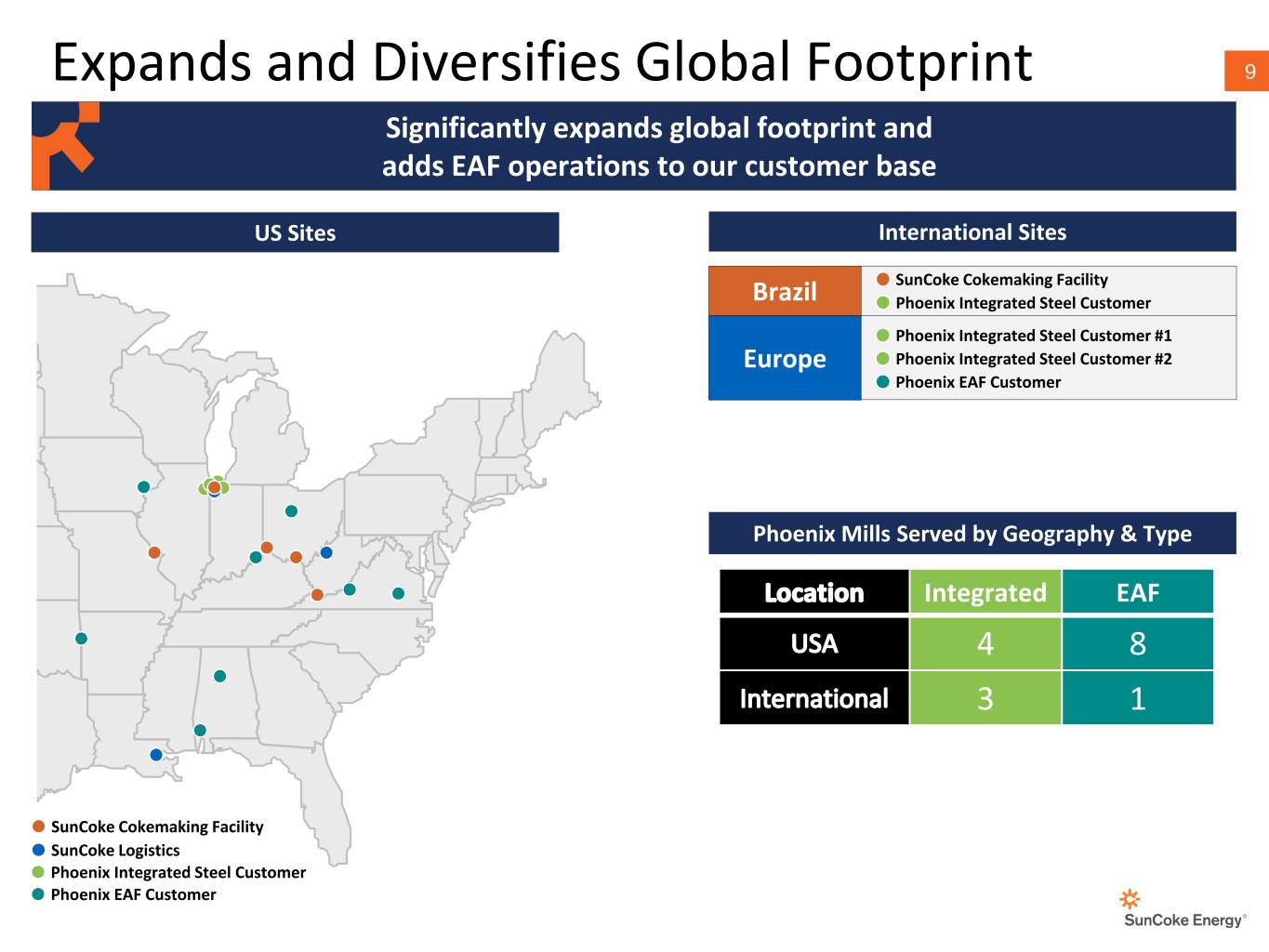Click 'Phoenix Integrated Steel Customer' in the Brazil row

tap(1023, 303)
